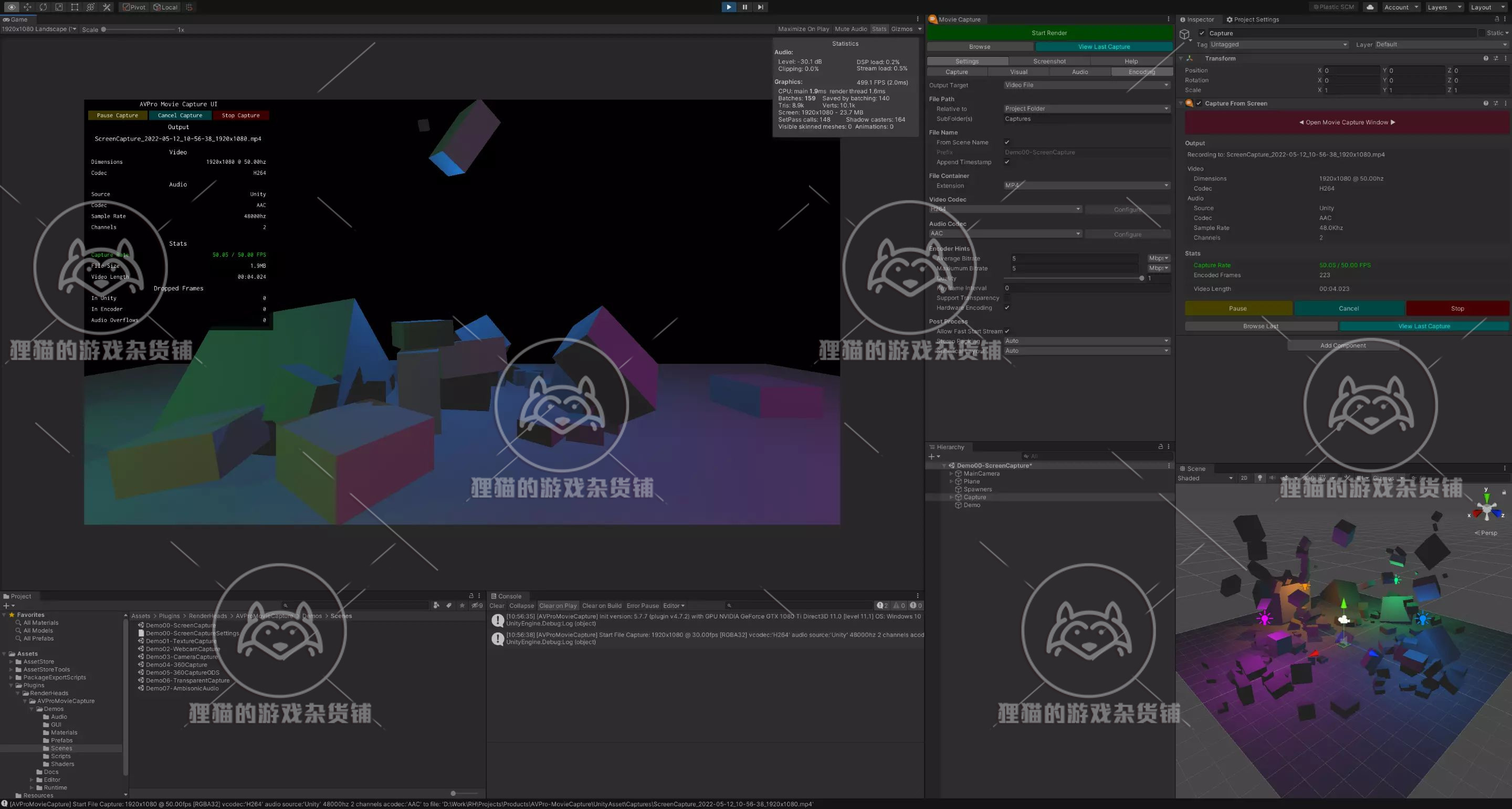
Task: Open the Output Target dropdown
Action: (1086, 85)
